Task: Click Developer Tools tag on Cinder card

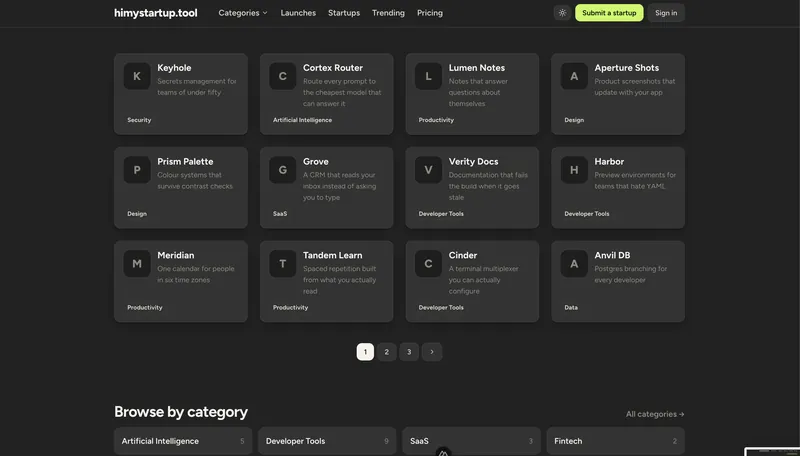Action: [x=441, y=308]
